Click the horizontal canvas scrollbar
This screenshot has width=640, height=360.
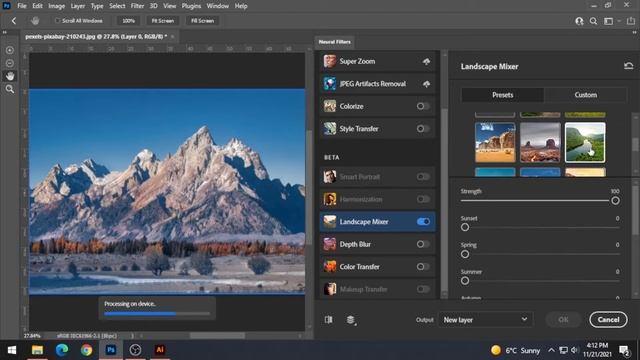click(217, 336)
